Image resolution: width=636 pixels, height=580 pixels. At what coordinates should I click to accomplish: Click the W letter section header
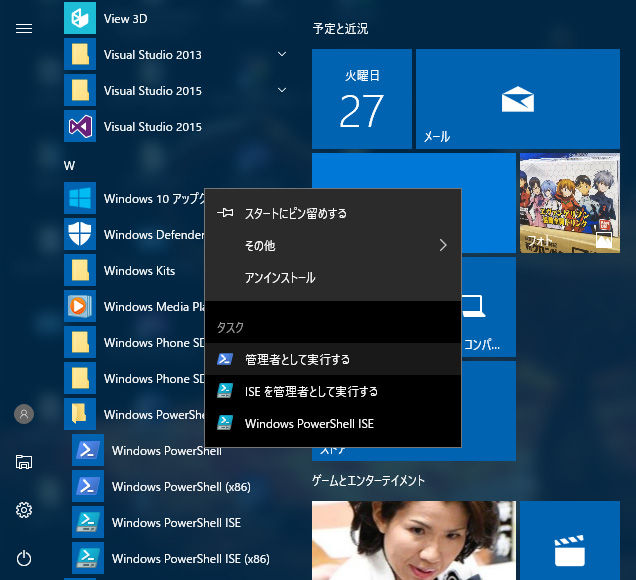click(x=69, y=165)
